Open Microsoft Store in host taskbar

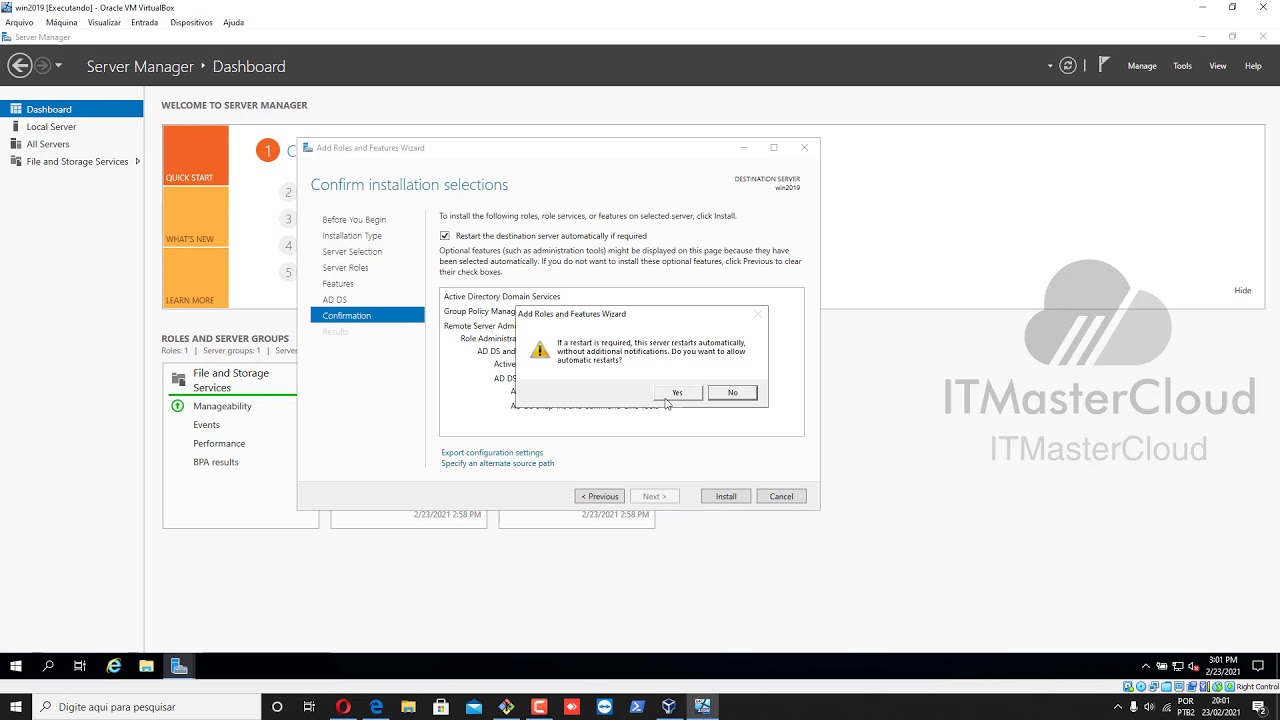click(x=441, y=707)
